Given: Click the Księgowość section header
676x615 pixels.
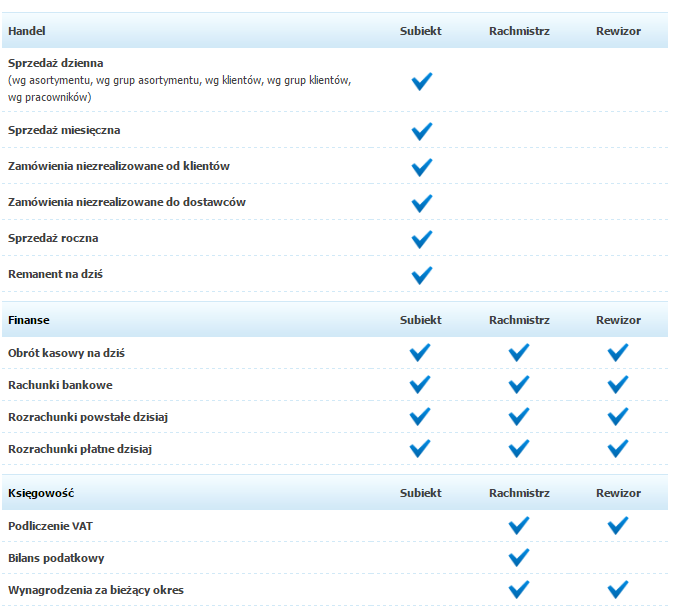Looking at the screenshot, I should point(41,493).
